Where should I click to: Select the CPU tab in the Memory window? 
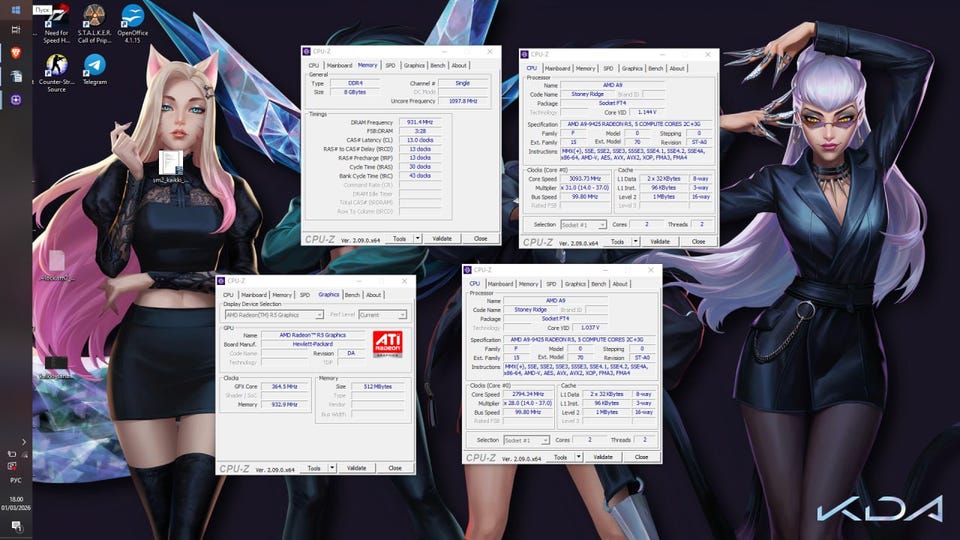pos(313,65)
